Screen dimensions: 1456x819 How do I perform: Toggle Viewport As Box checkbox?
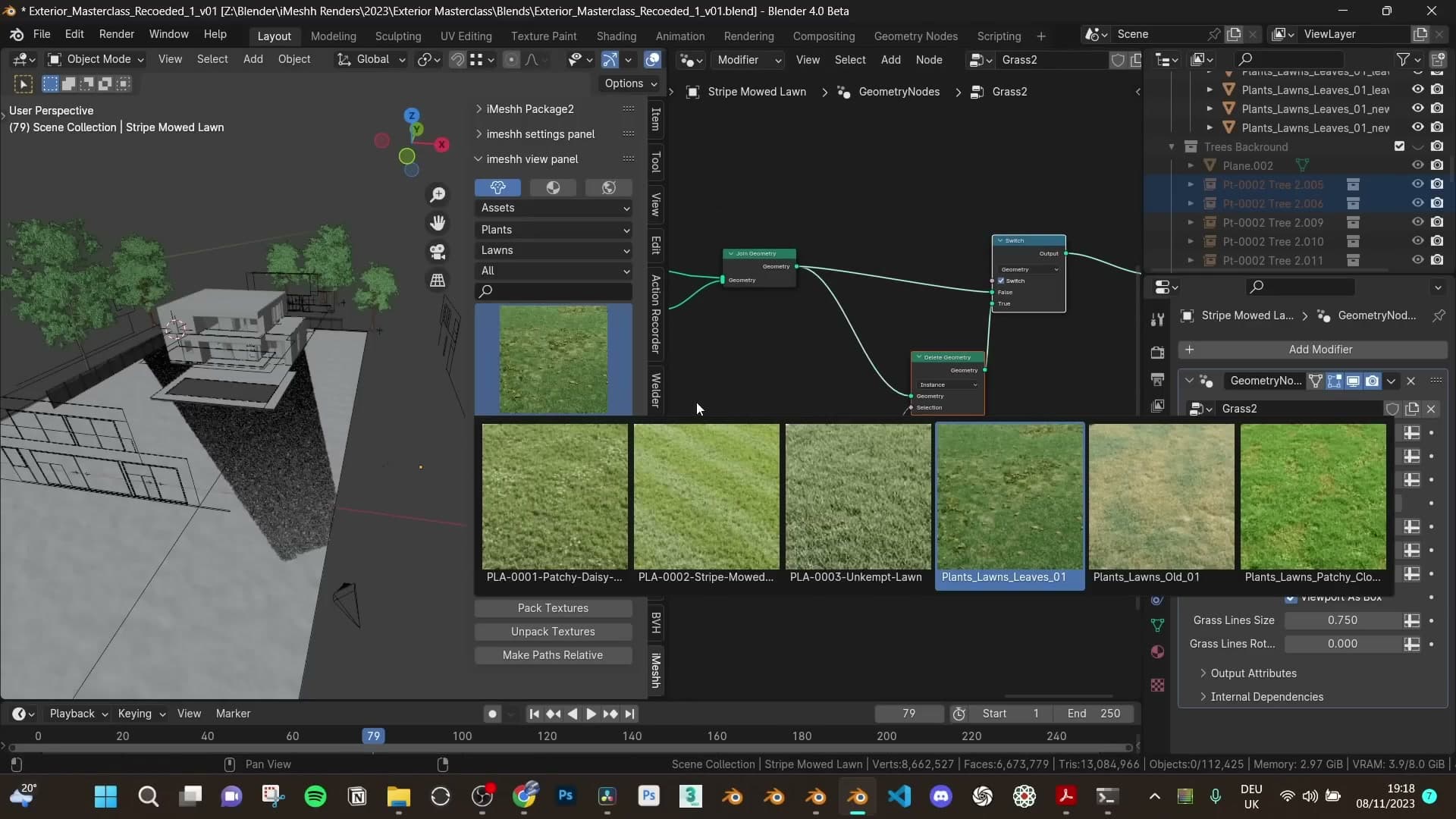(1290, 598)
